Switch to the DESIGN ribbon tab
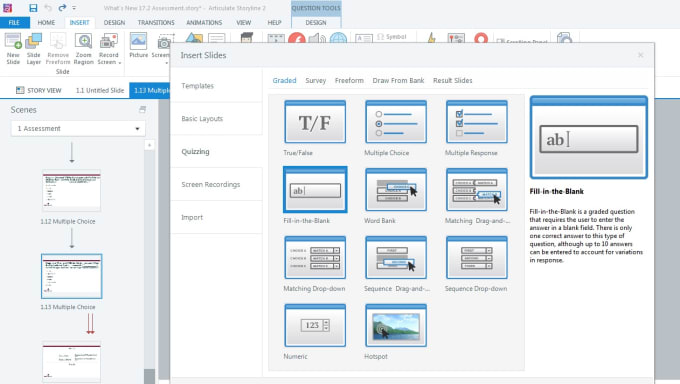The height and width of the screenshot is (384, 680). (114, 23)
